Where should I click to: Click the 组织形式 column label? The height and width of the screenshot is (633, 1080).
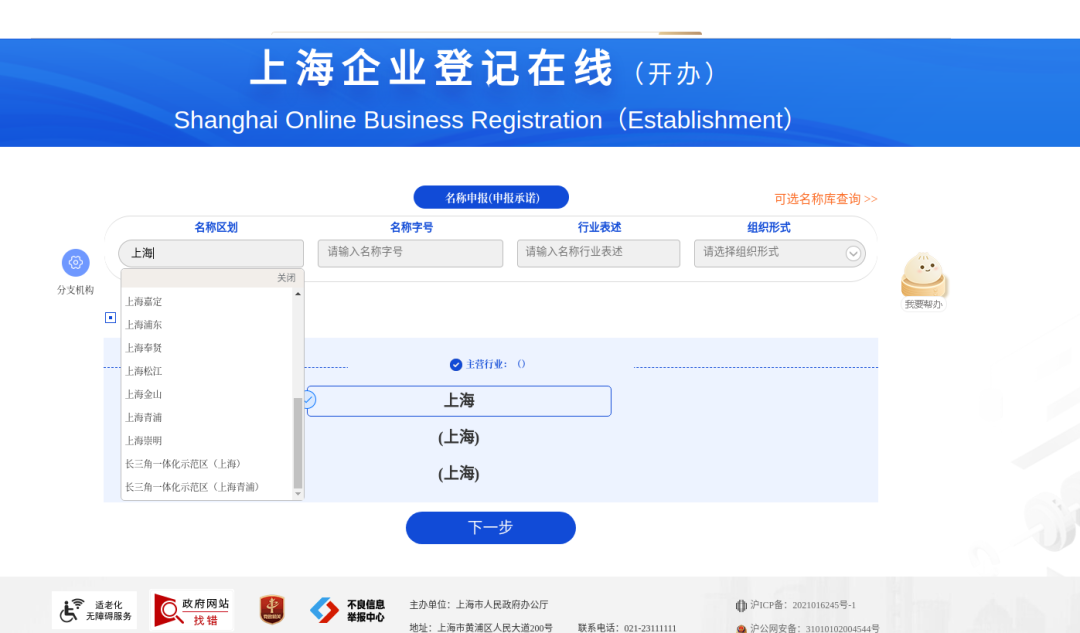click(x=769, y=227)
